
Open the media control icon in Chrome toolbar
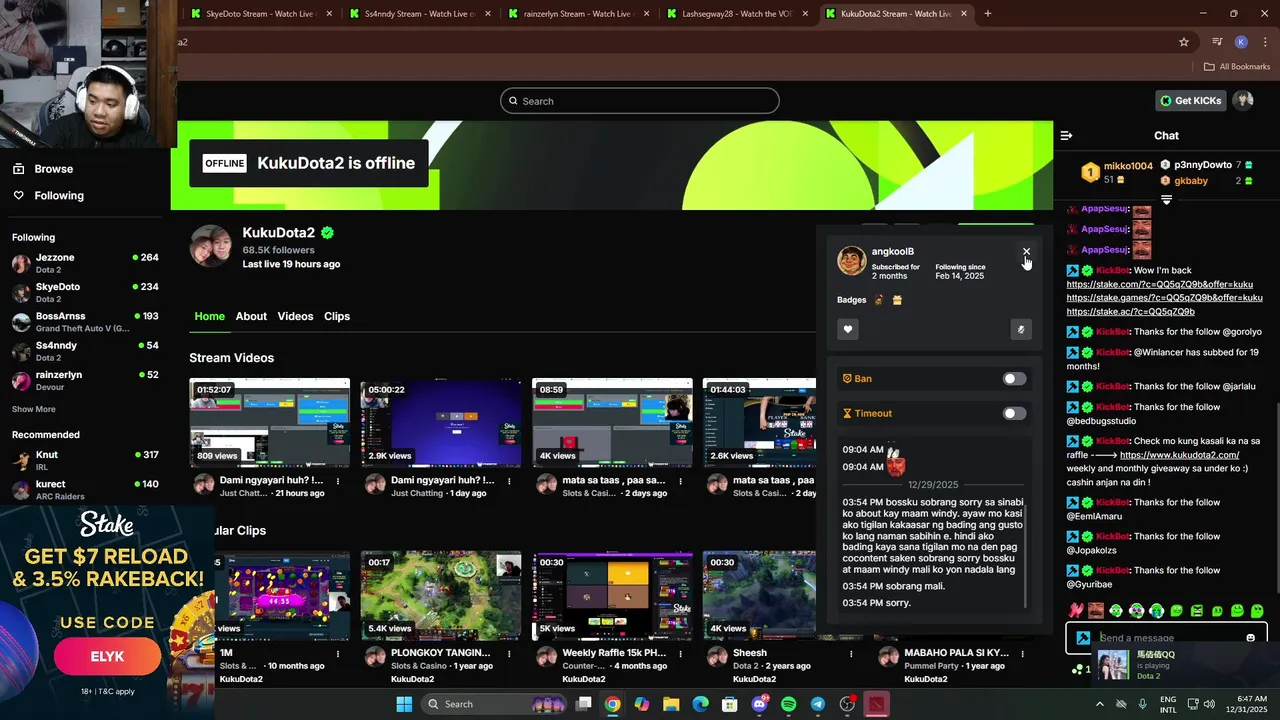tap(1217, 42)
